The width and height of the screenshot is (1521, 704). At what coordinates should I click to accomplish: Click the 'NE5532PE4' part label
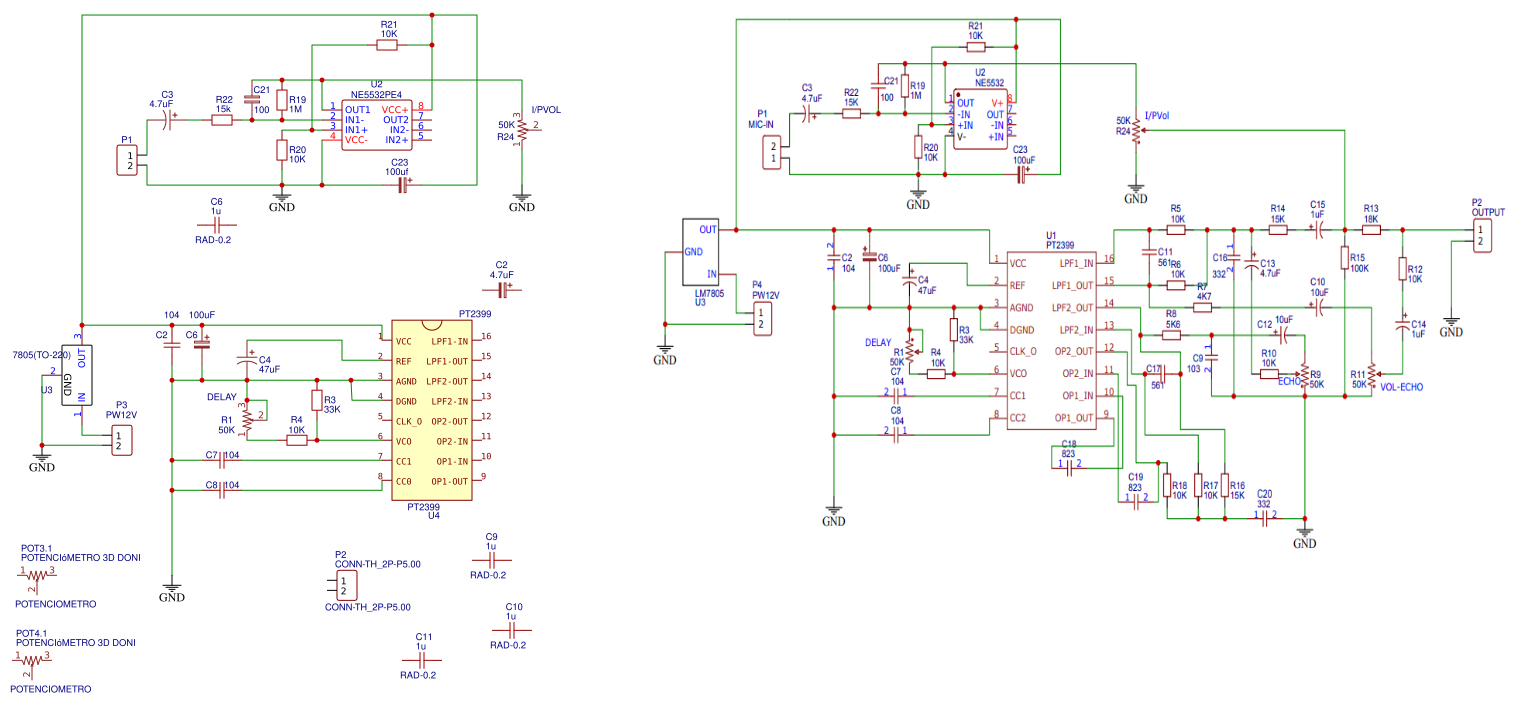pos(375,93)
